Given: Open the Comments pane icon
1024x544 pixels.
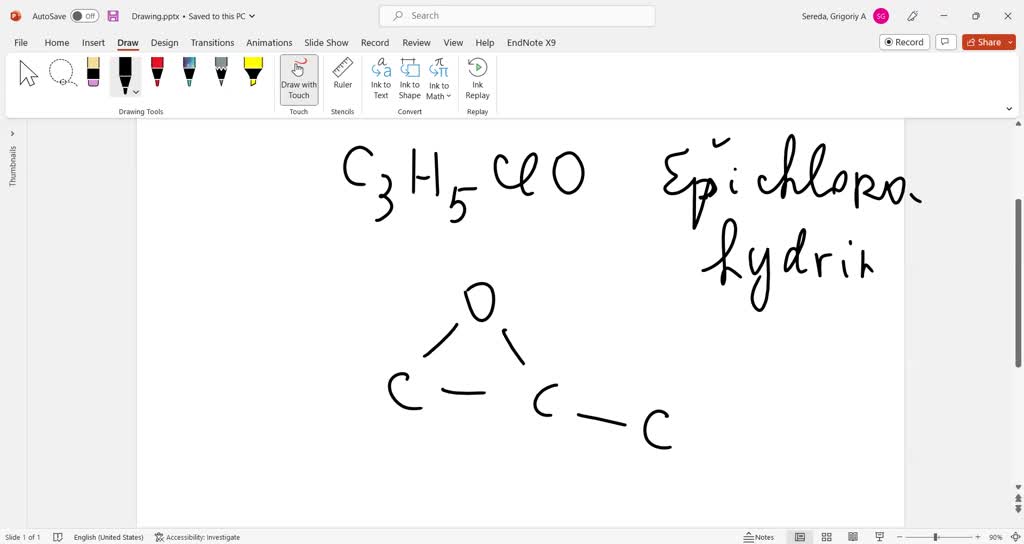Looking at the screenshot, I should point(945,42).
